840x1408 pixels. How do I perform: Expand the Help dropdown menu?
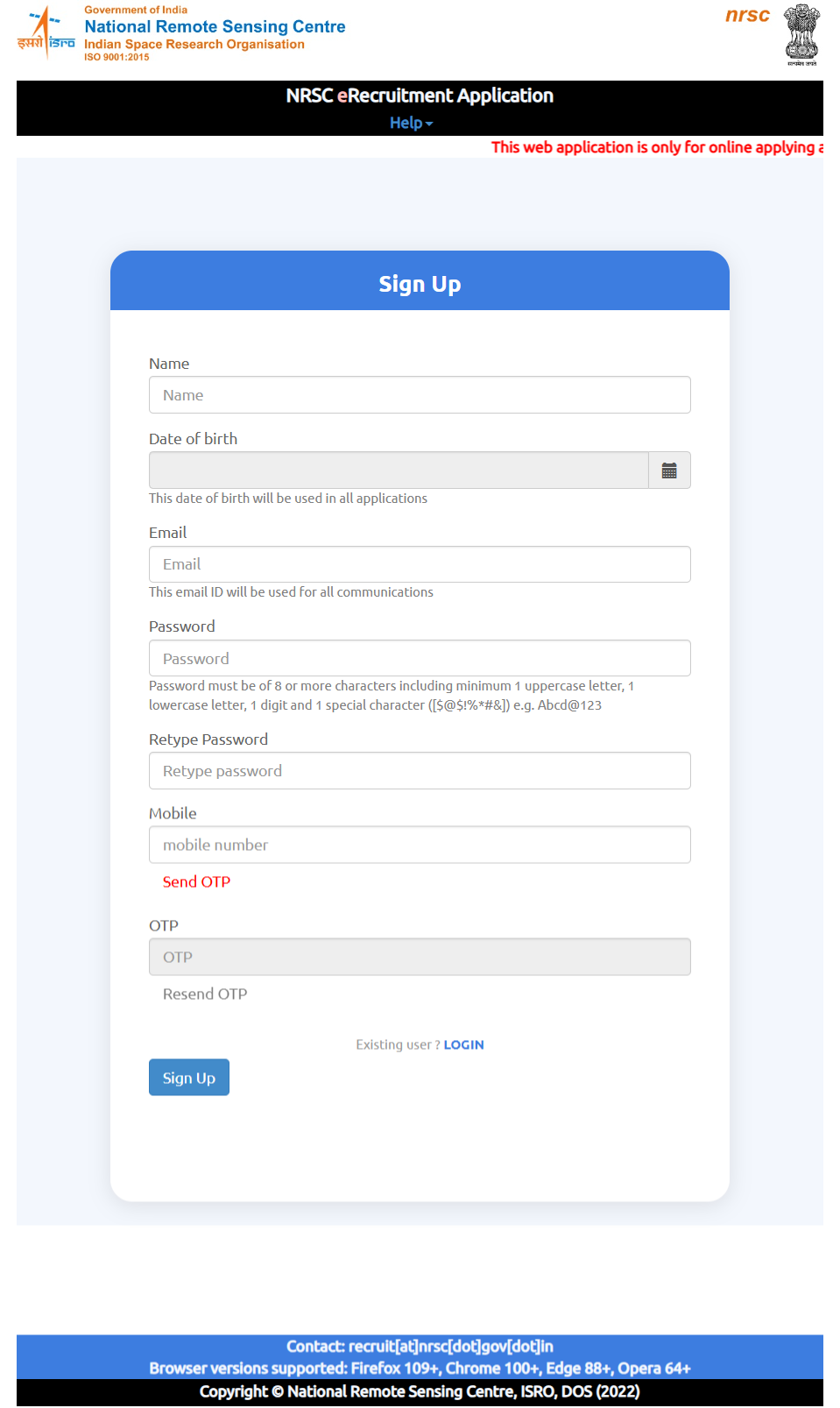411,123
